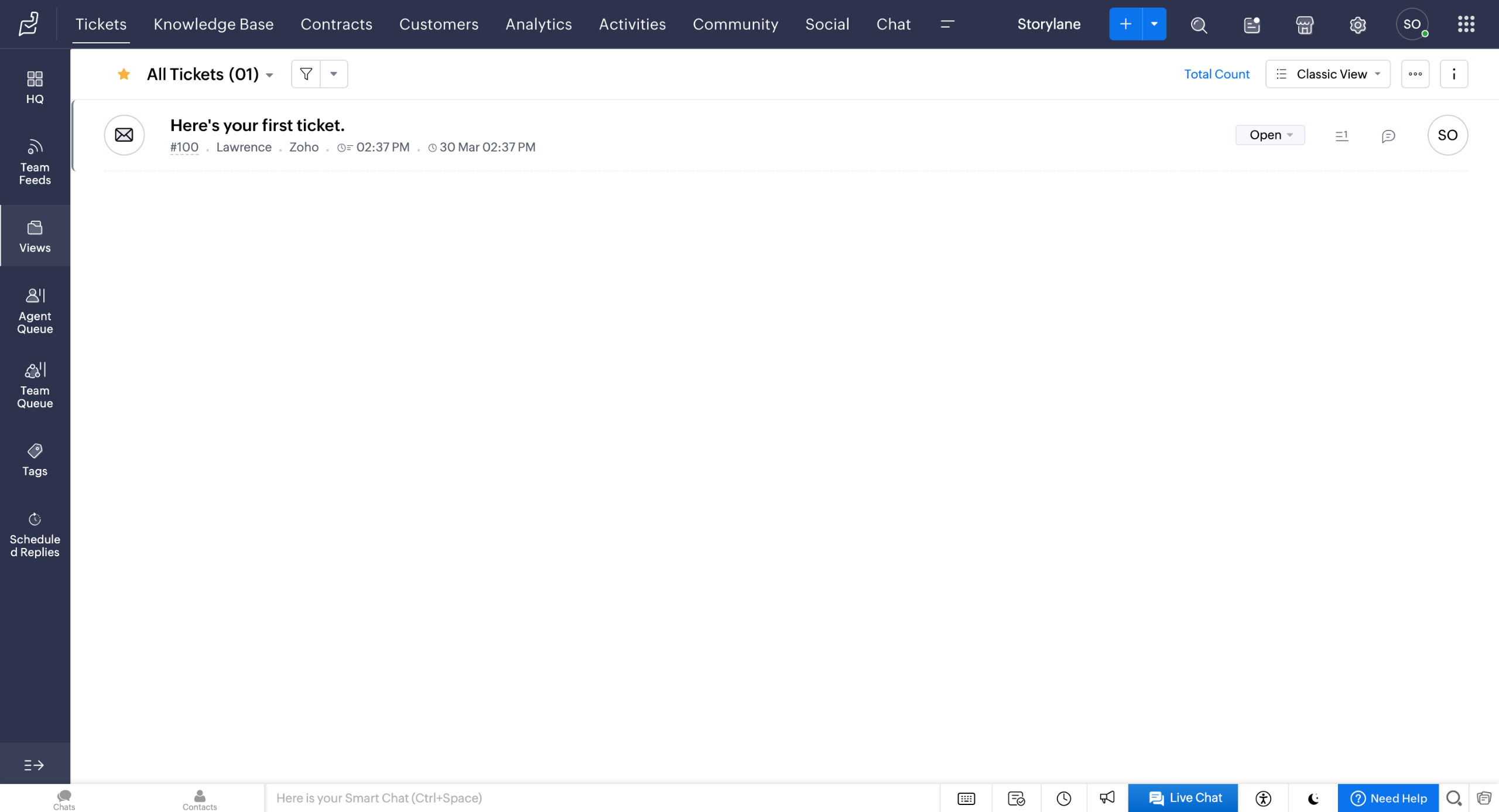The image size is (1499, 812).
Task: Open the Tags sidebar section
Action: (35, 460)
